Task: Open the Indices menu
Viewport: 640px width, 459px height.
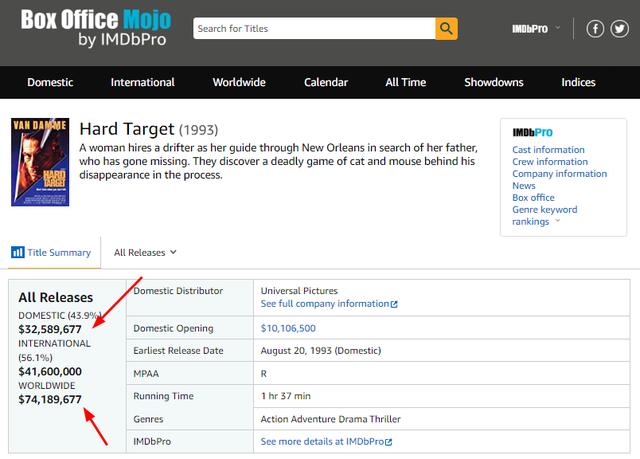Action: pos(578,82)
